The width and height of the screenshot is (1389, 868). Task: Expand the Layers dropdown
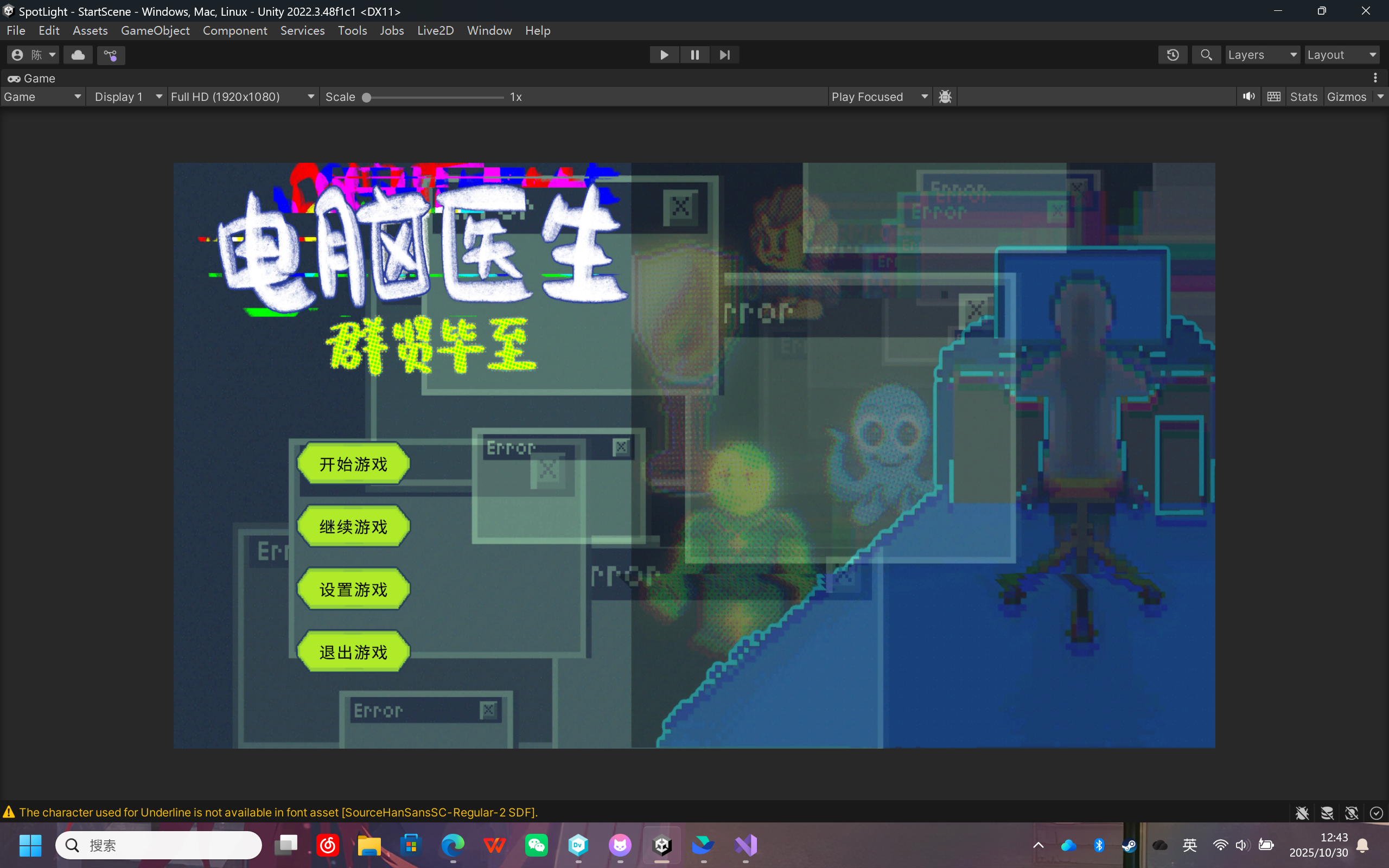(1261, 55)
